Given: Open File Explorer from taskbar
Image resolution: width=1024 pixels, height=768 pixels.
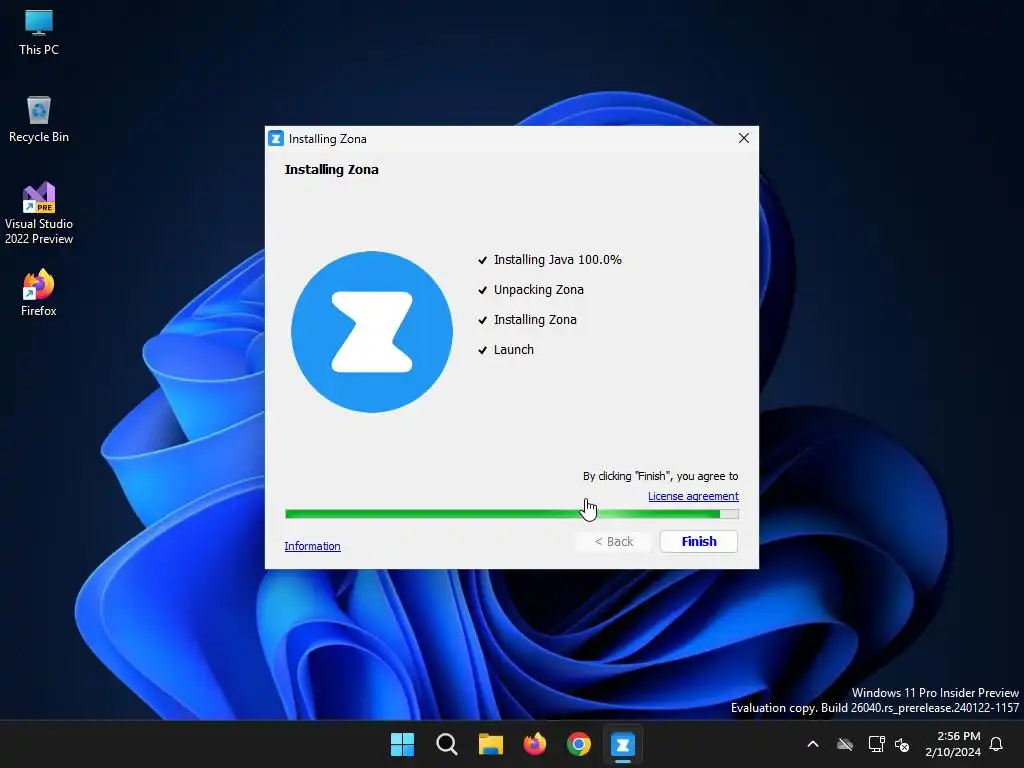Looking at the screenshot, I should 490,744.
